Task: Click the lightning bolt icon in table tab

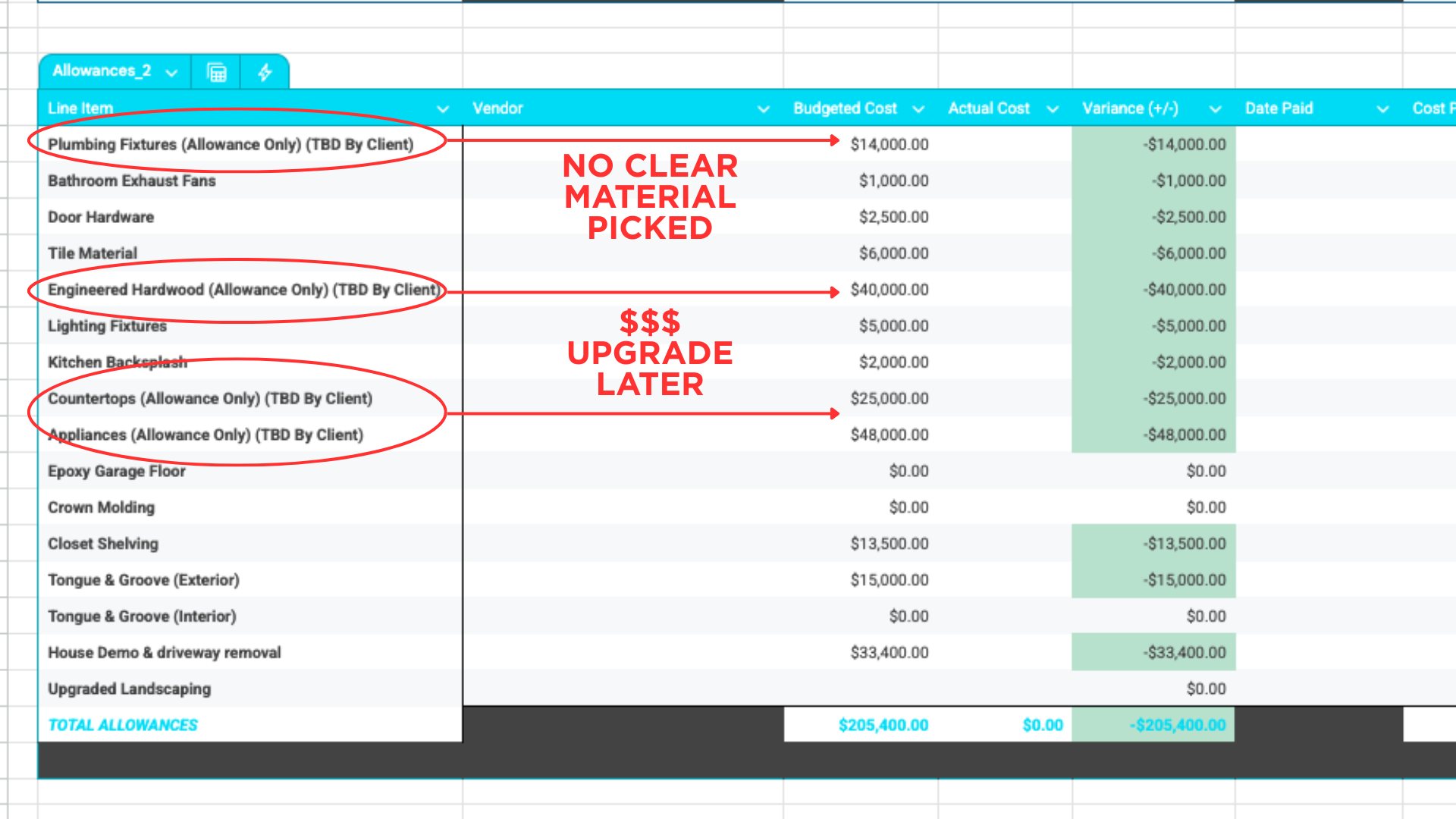Action: [x=265, y=73]
